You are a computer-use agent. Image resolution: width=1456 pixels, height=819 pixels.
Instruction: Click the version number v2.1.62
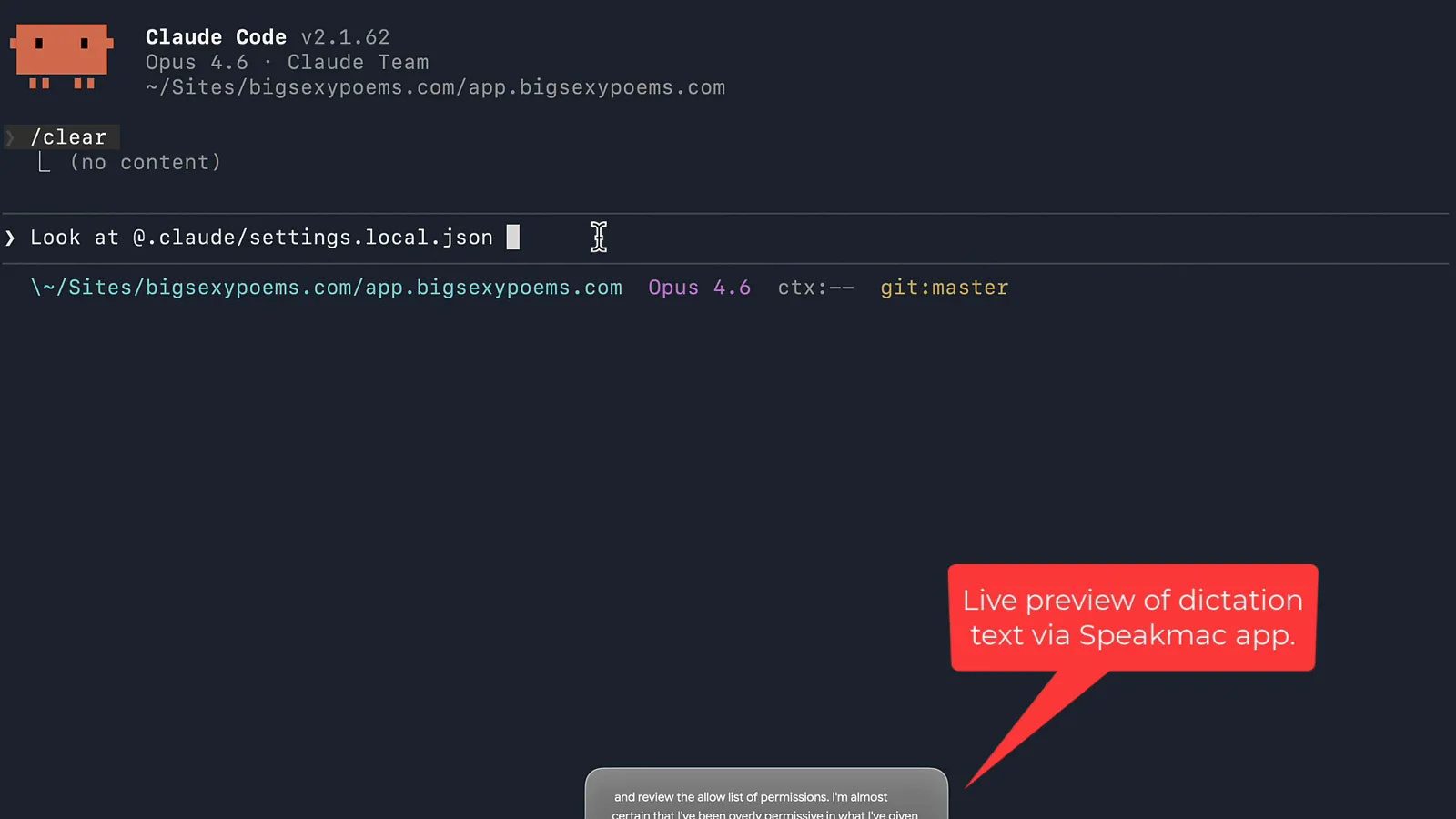click(x=345, y=37)
